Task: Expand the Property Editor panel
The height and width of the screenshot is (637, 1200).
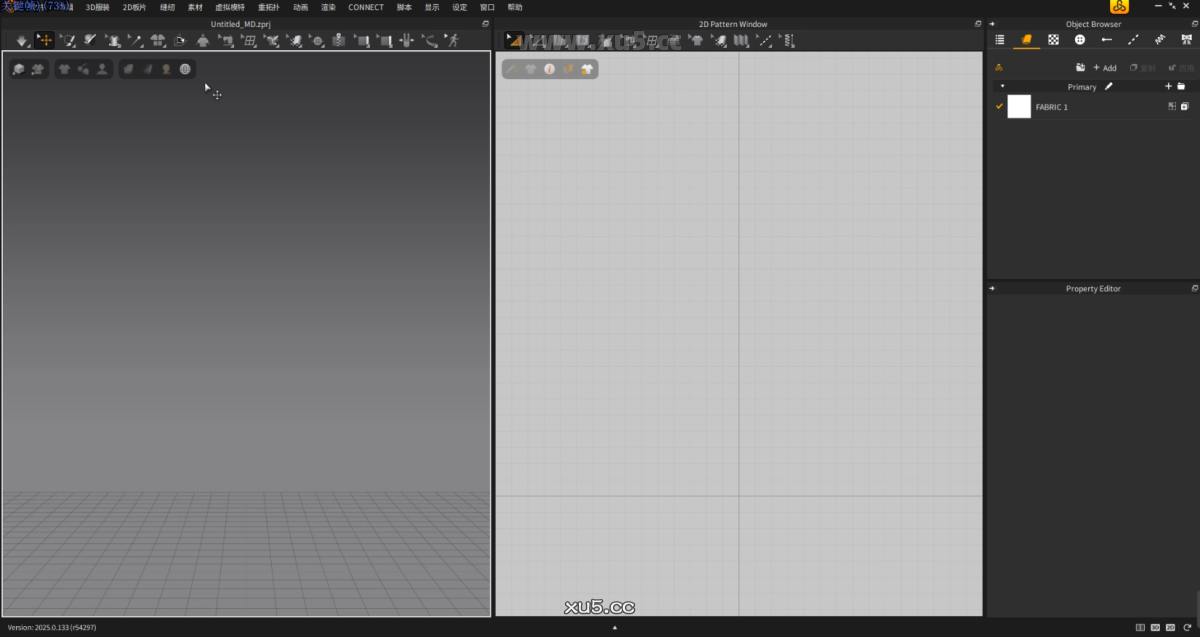Action: [x=991, y=288]
